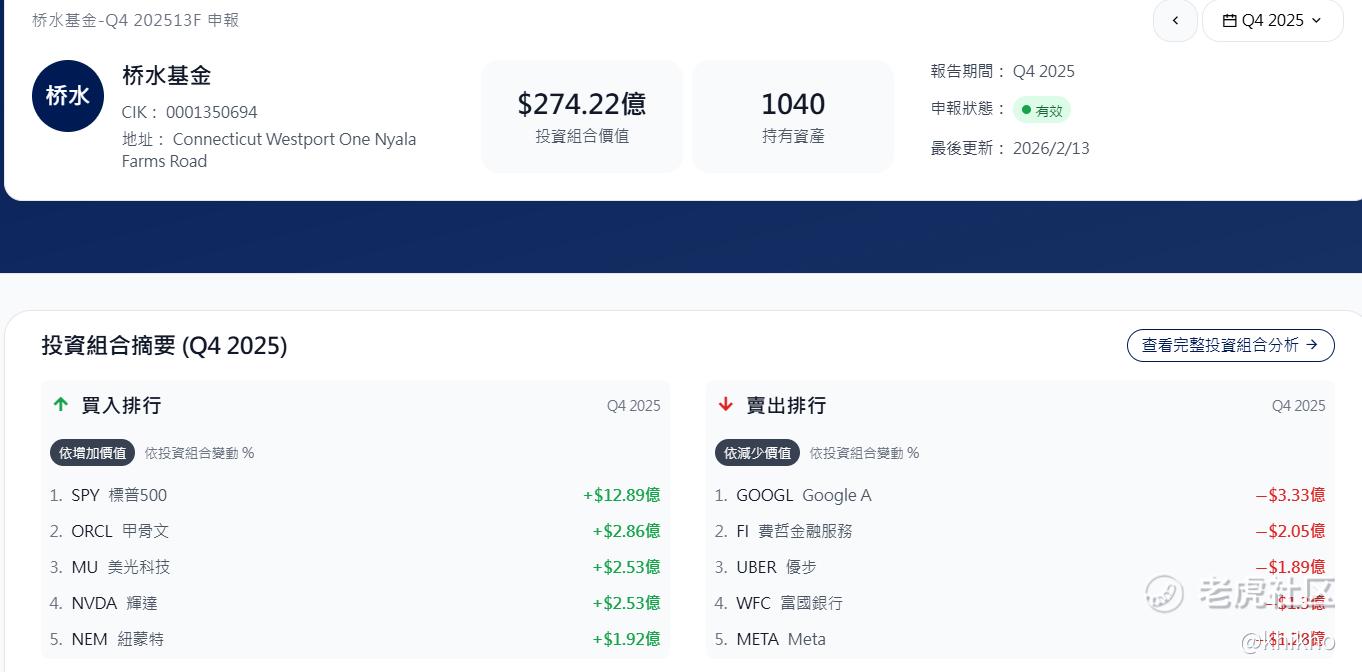Open the GOOGL Google A row
This screenshot has width=1362, height=672.
pyautogui.click(x=1020, y=495)
